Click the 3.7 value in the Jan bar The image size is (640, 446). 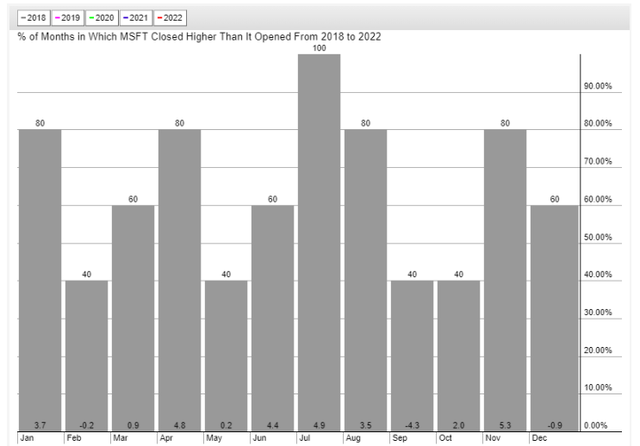[40, 425]
